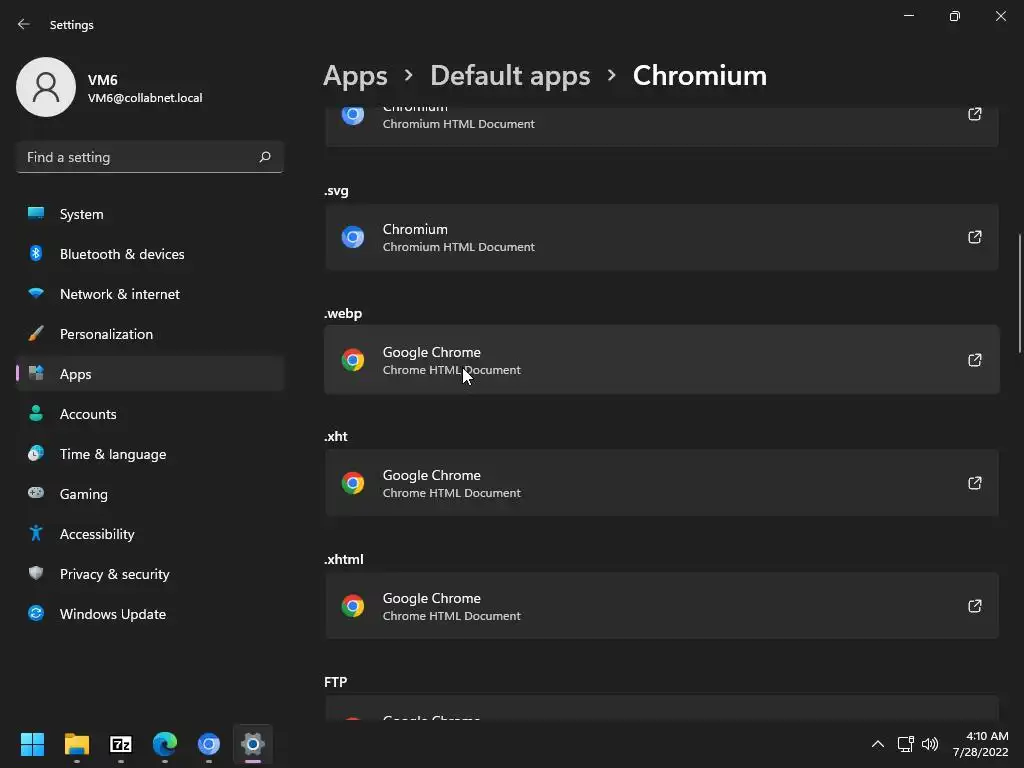Click open-link icon on .webp row

click(974, 360)
